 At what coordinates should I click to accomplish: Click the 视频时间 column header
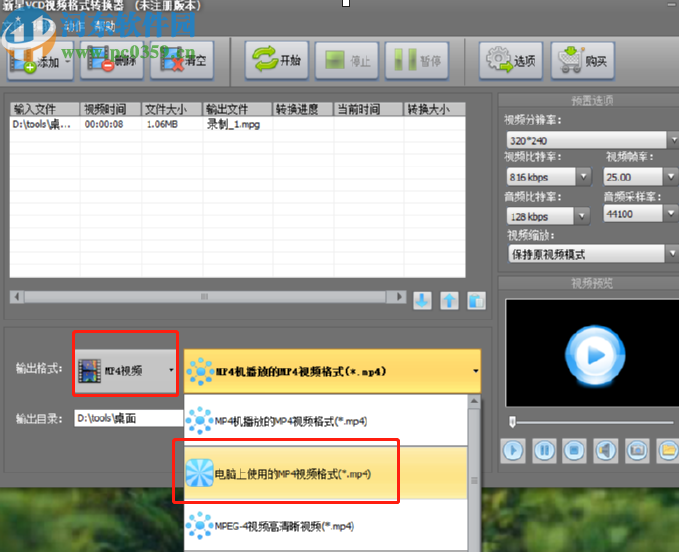coord(110,109)
